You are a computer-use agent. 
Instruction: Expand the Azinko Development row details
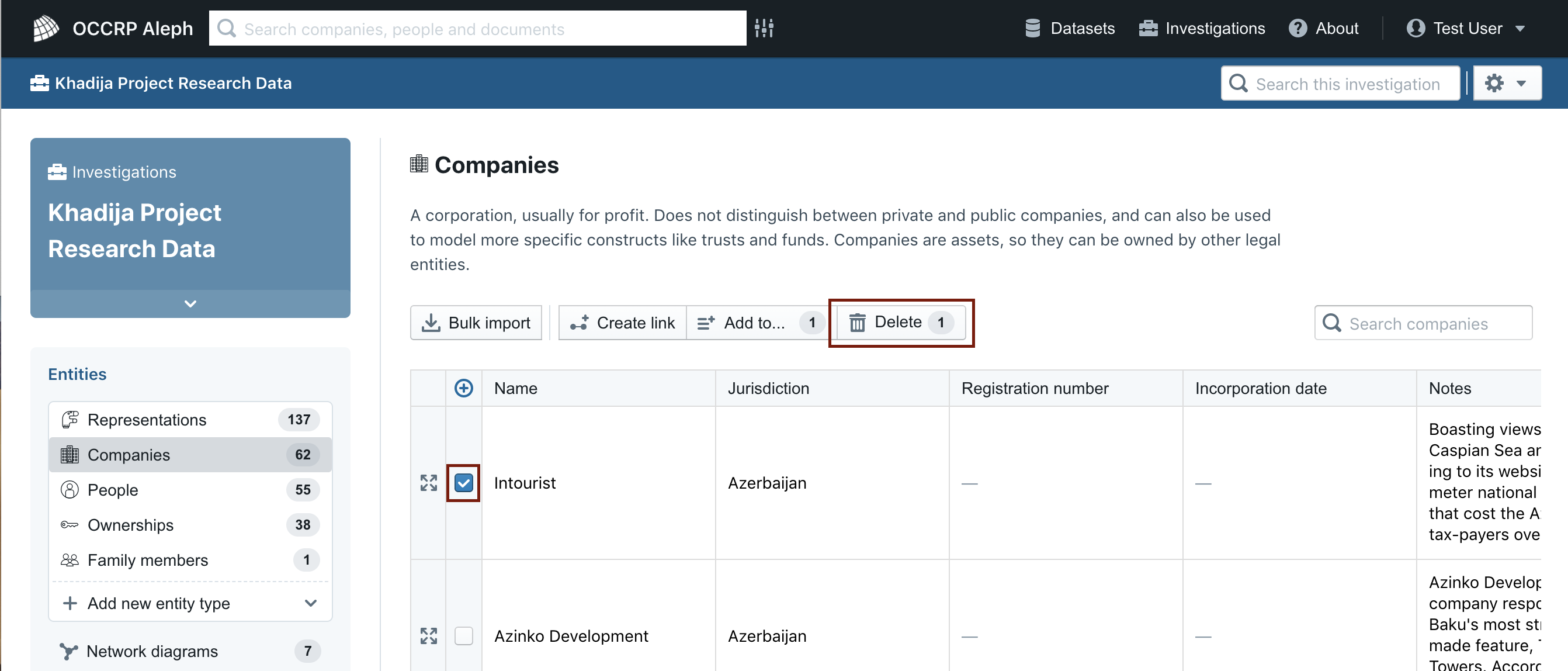coord(429,636)
